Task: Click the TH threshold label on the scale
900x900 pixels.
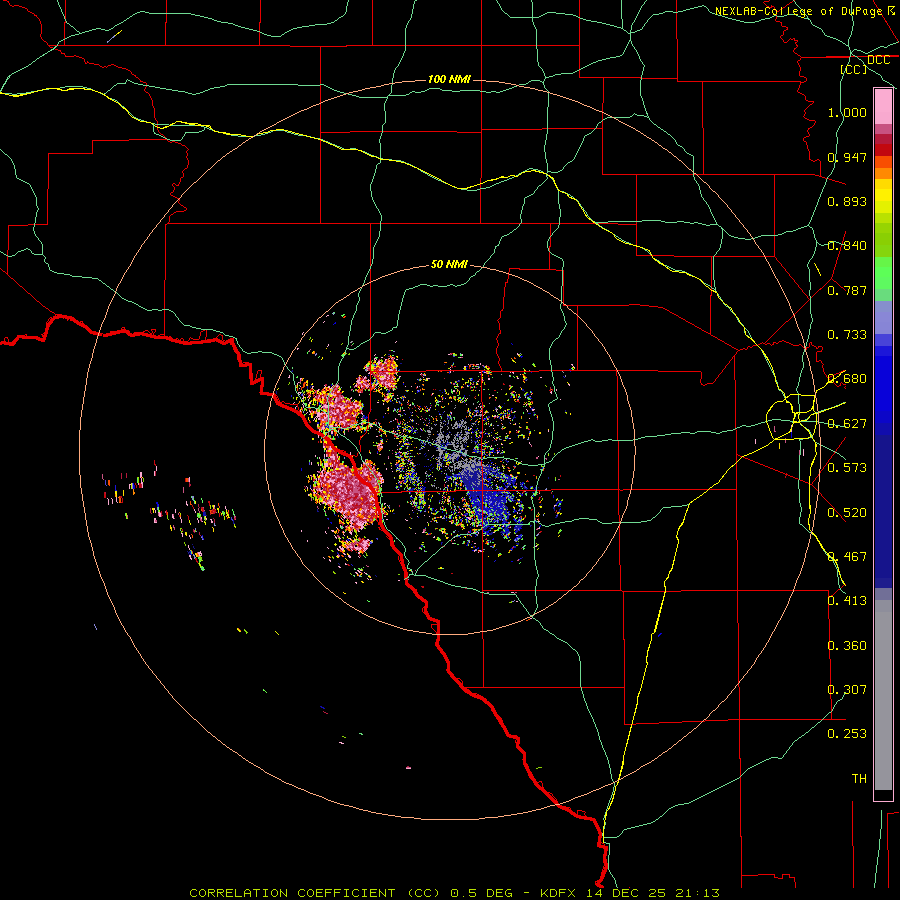Action: [x=859, y=779]
